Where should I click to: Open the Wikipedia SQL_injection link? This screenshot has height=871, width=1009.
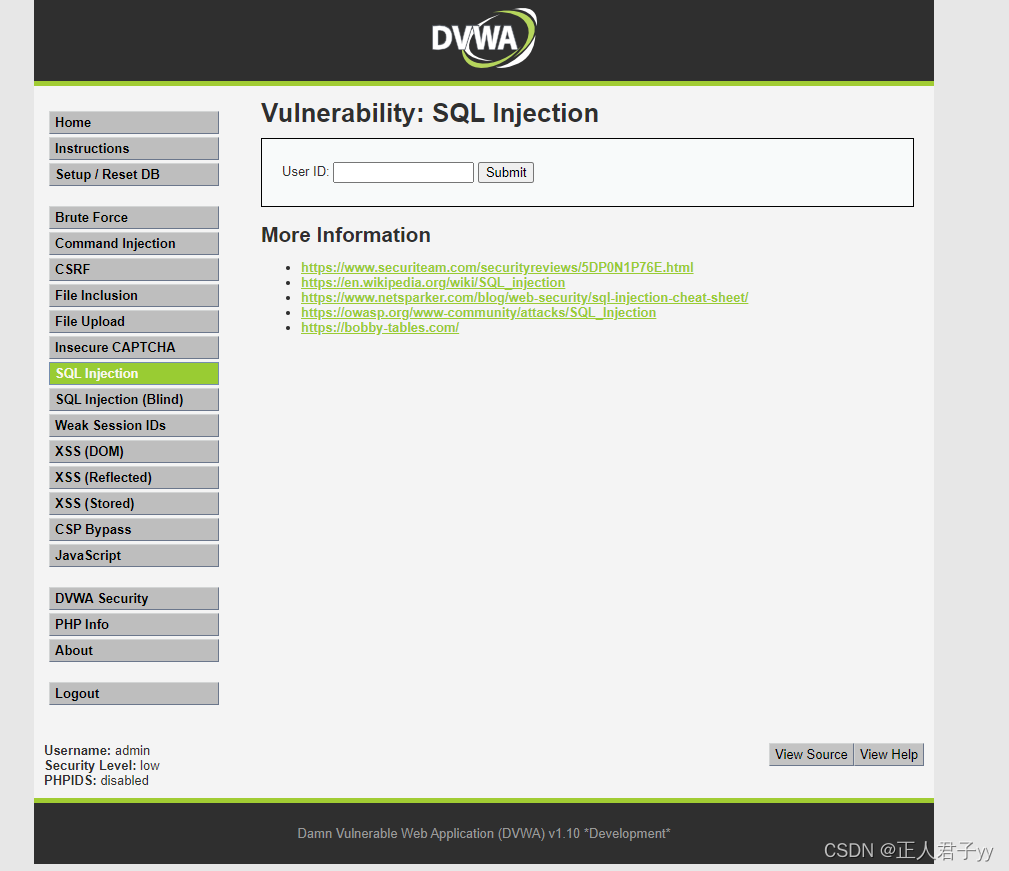pos(433,282)
